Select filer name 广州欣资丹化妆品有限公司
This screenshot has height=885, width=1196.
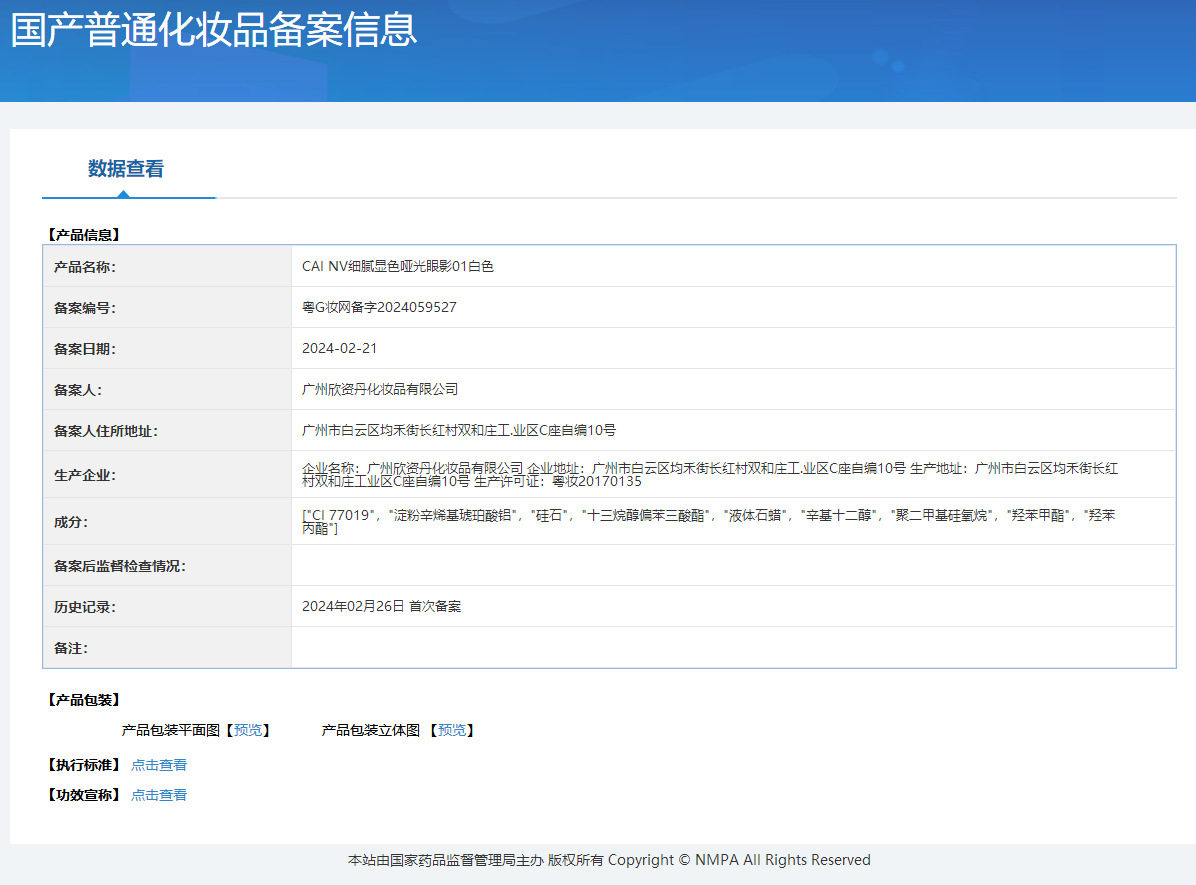380,389
